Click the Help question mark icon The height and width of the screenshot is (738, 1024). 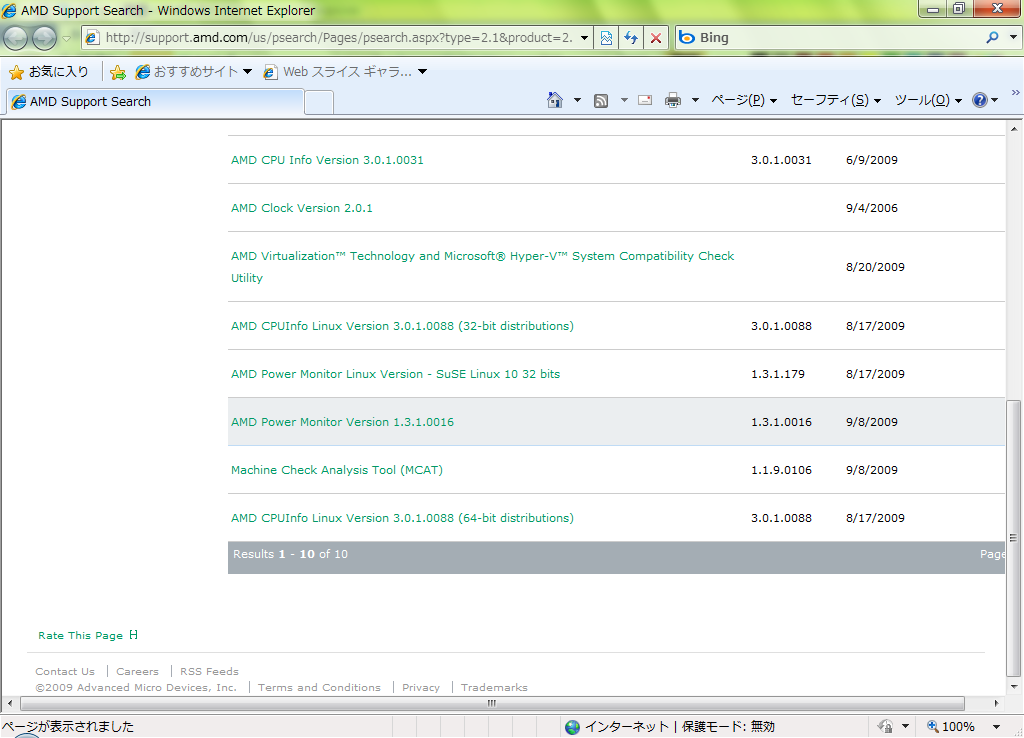click(x=980, y=100)
